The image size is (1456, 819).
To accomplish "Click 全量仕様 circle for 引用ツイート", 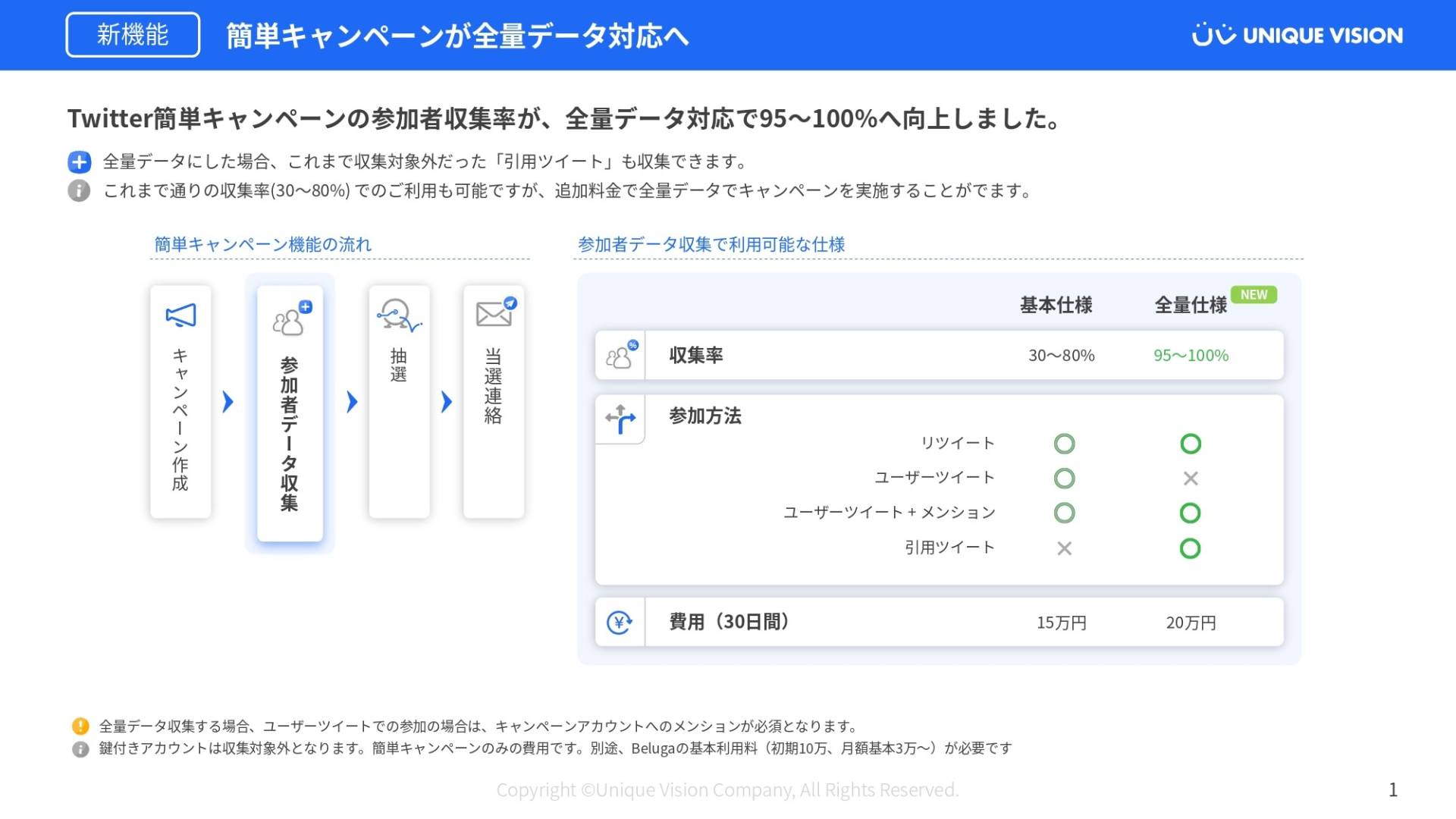I will [x=1191, y=548].
